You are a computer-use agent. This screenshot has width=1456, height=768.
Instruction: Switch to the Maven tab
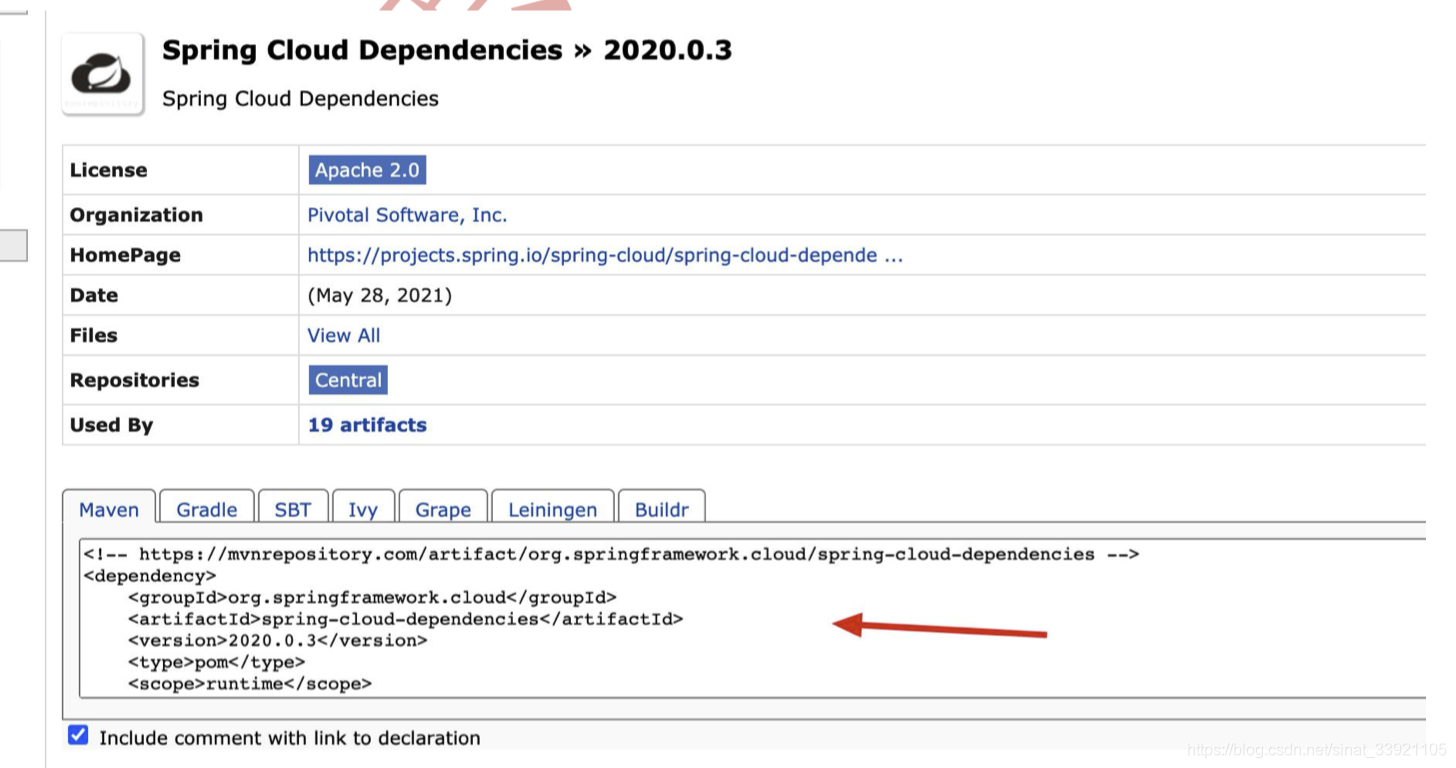109,508
